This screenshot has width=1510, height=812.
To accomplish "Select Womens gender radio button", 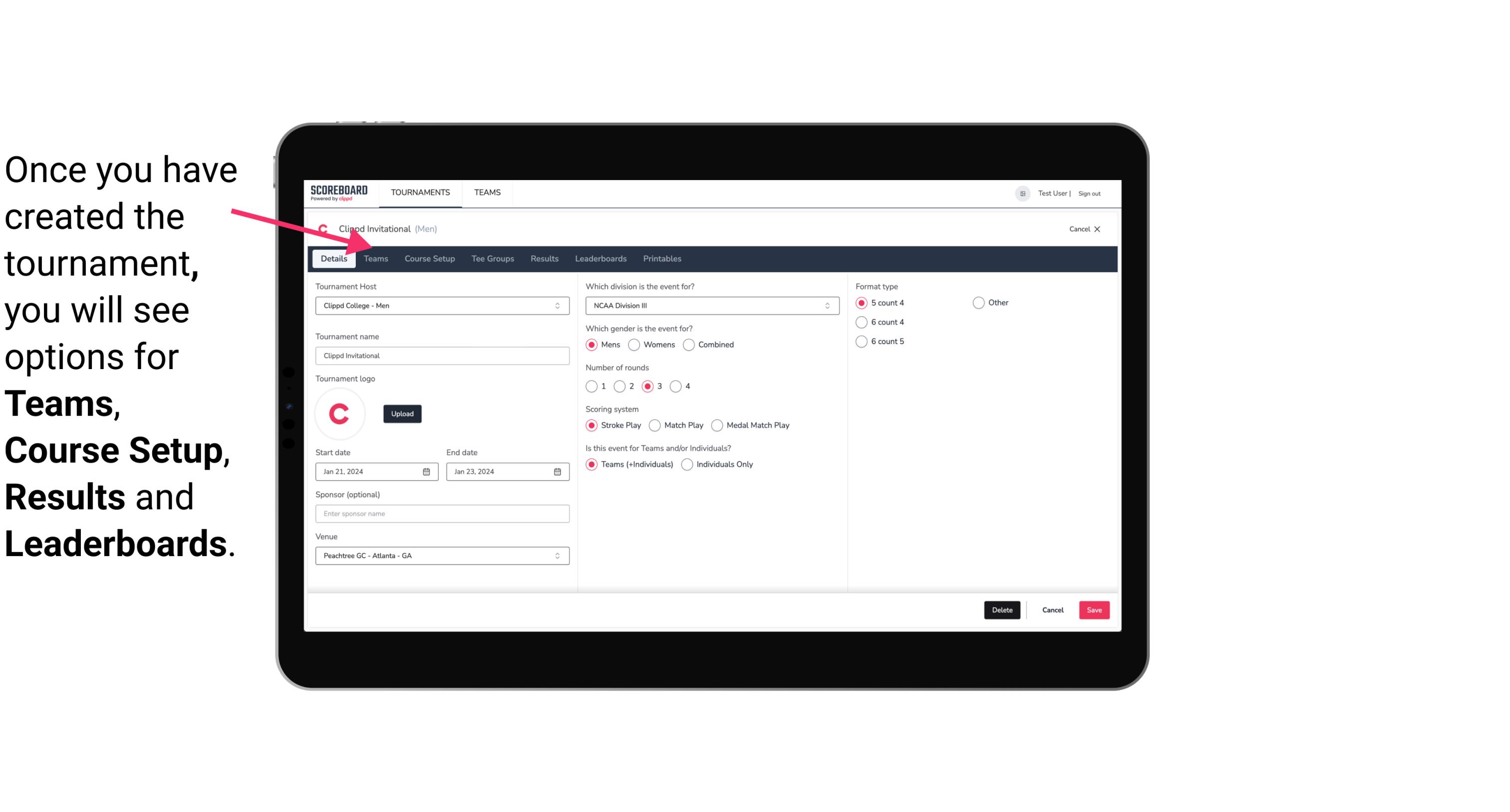I will 634,344.
